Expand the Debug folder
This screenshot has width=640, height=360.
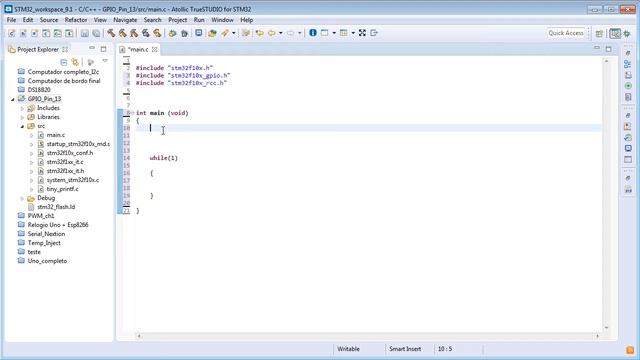click(x=22, y=198)
